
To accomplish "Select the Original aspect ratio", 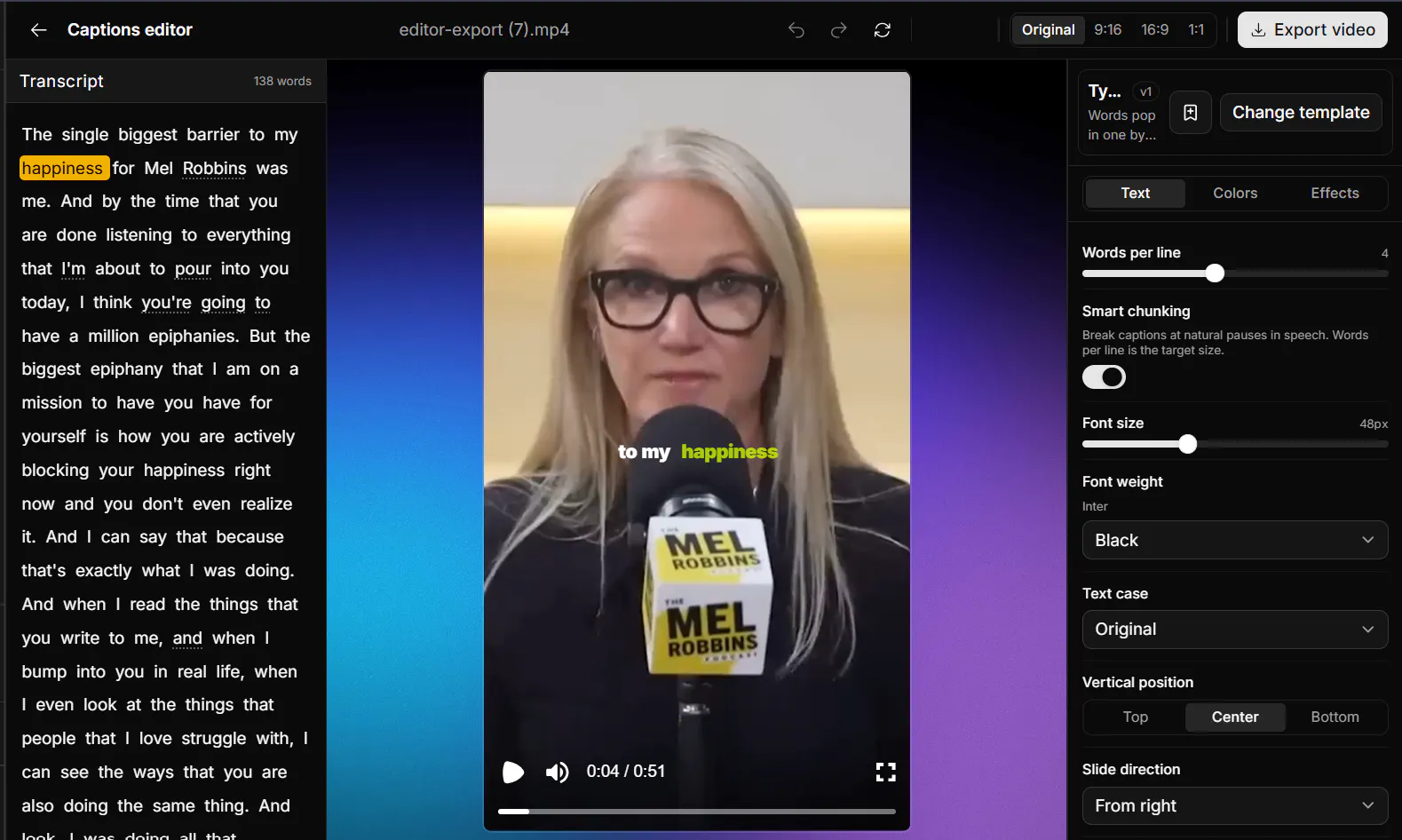I will coord(1049,30).
